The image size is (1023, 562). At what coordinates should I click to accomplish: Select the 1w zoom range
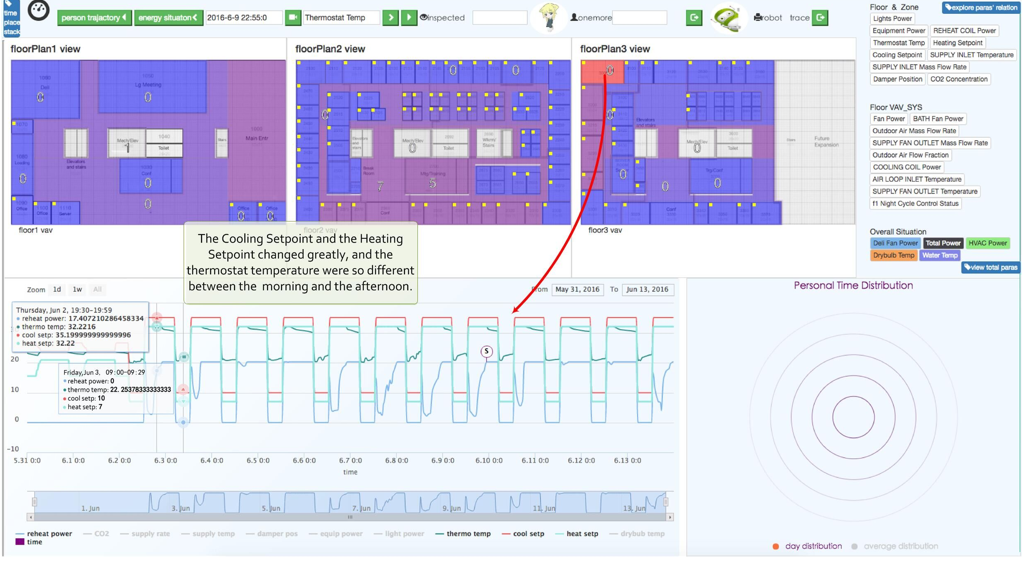77,289
